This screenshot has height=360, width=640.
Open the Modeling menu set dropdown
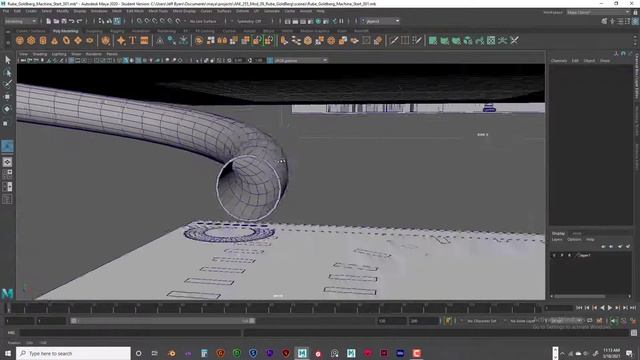[20, 21]
